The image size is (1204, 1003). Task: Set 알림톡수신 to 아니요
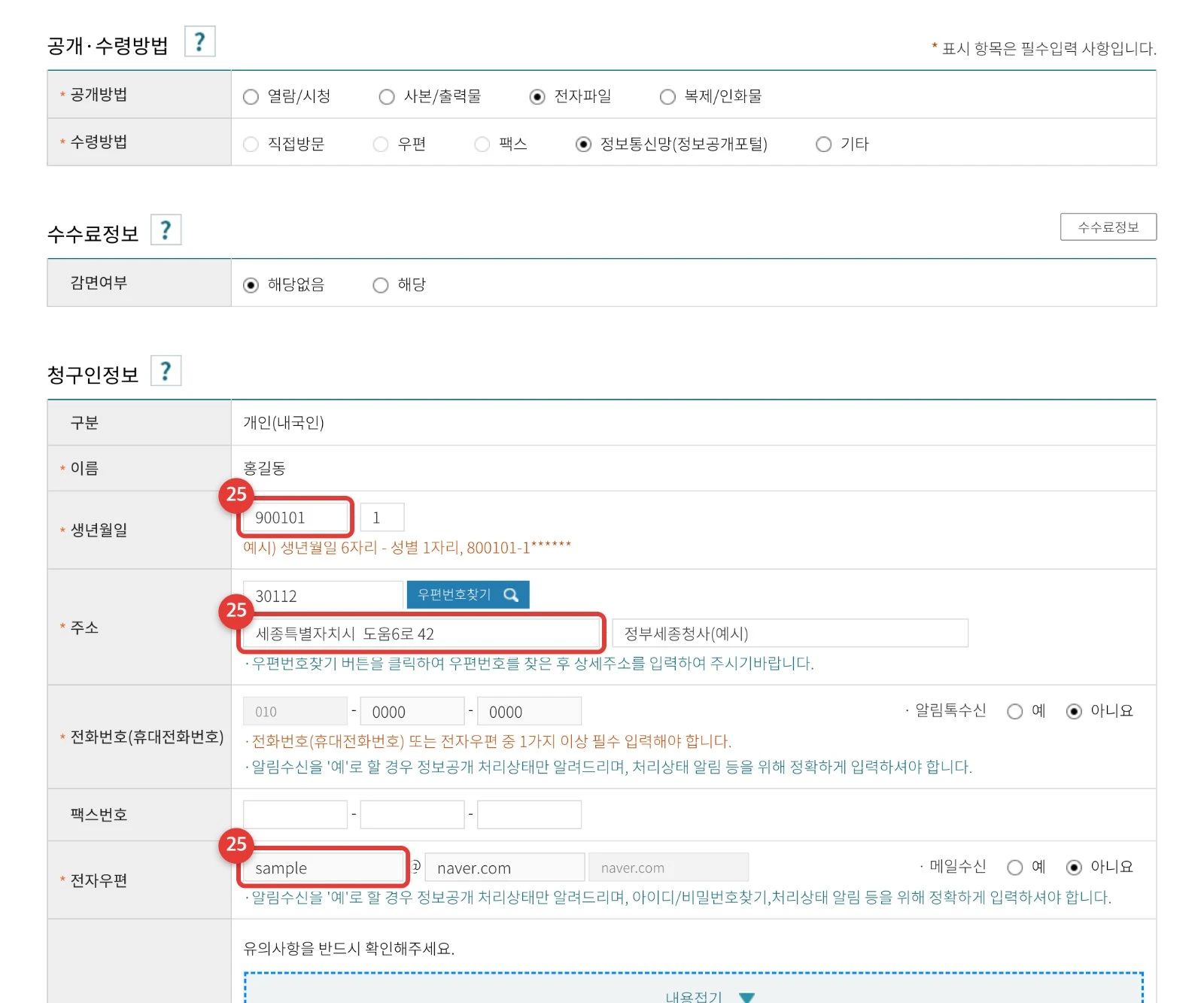[1075, 712]
